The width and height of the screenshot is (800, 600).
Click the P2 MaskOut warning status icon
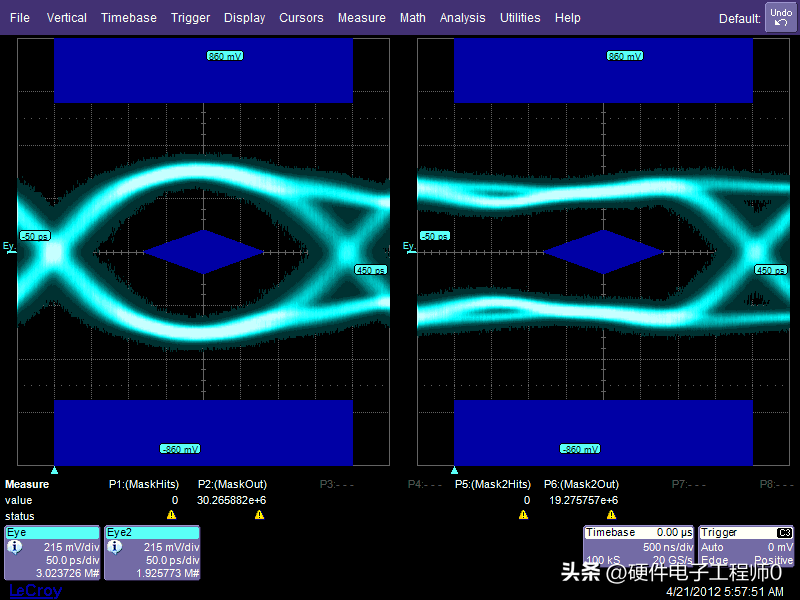(259, 515)
